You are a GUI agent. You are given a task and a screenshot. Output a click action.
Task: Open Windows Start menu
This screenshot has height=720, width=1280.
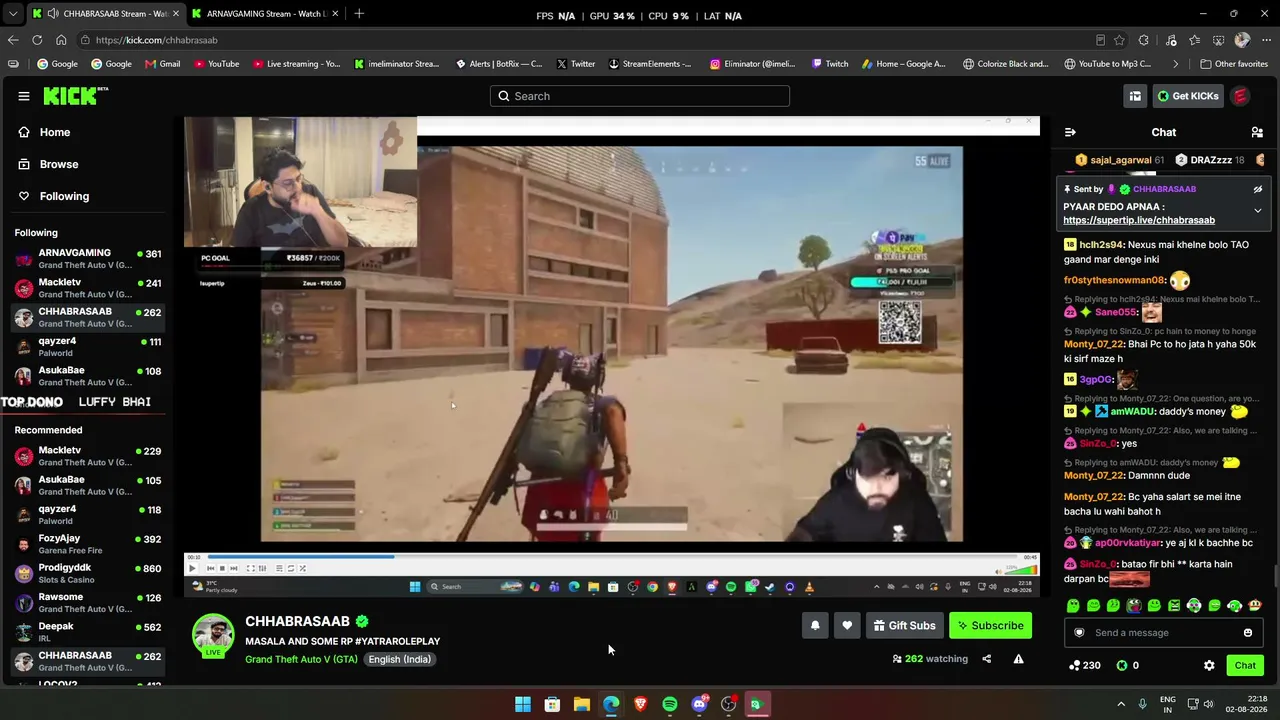click(522, 704)
